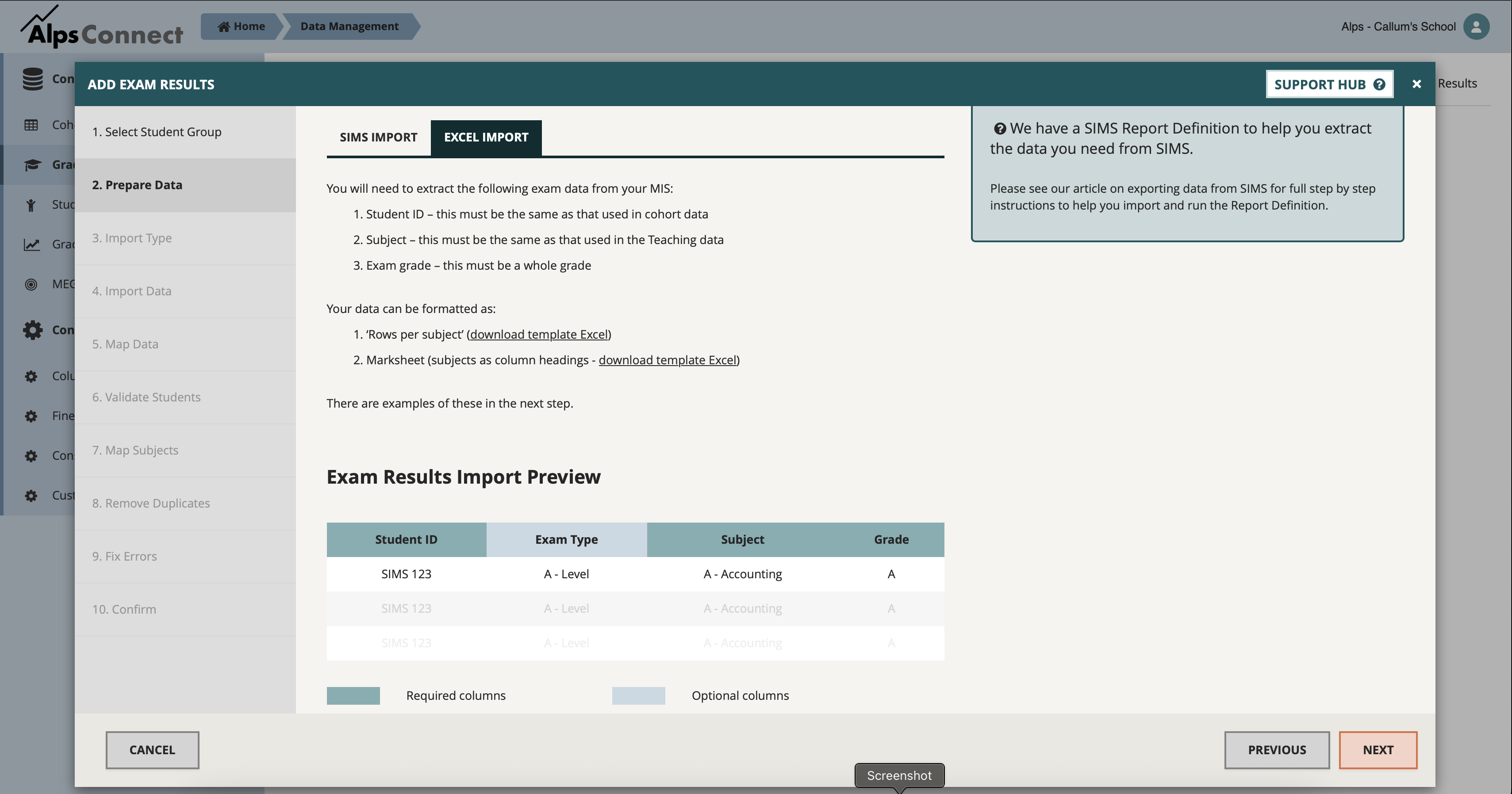Cancel the exam results import
The height and width of the screenshot is (794, 1512).
(x=152, y=750)
